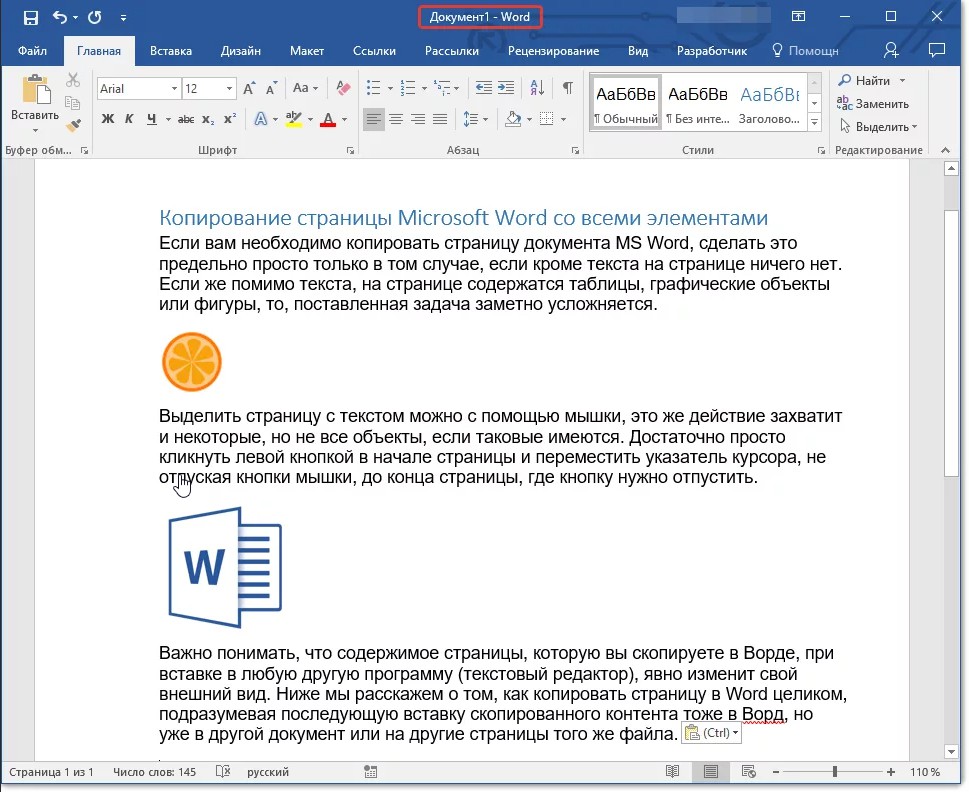969x792 pixels.
Task: Open the Выделить dropdown
Action: tap(878, 127)
